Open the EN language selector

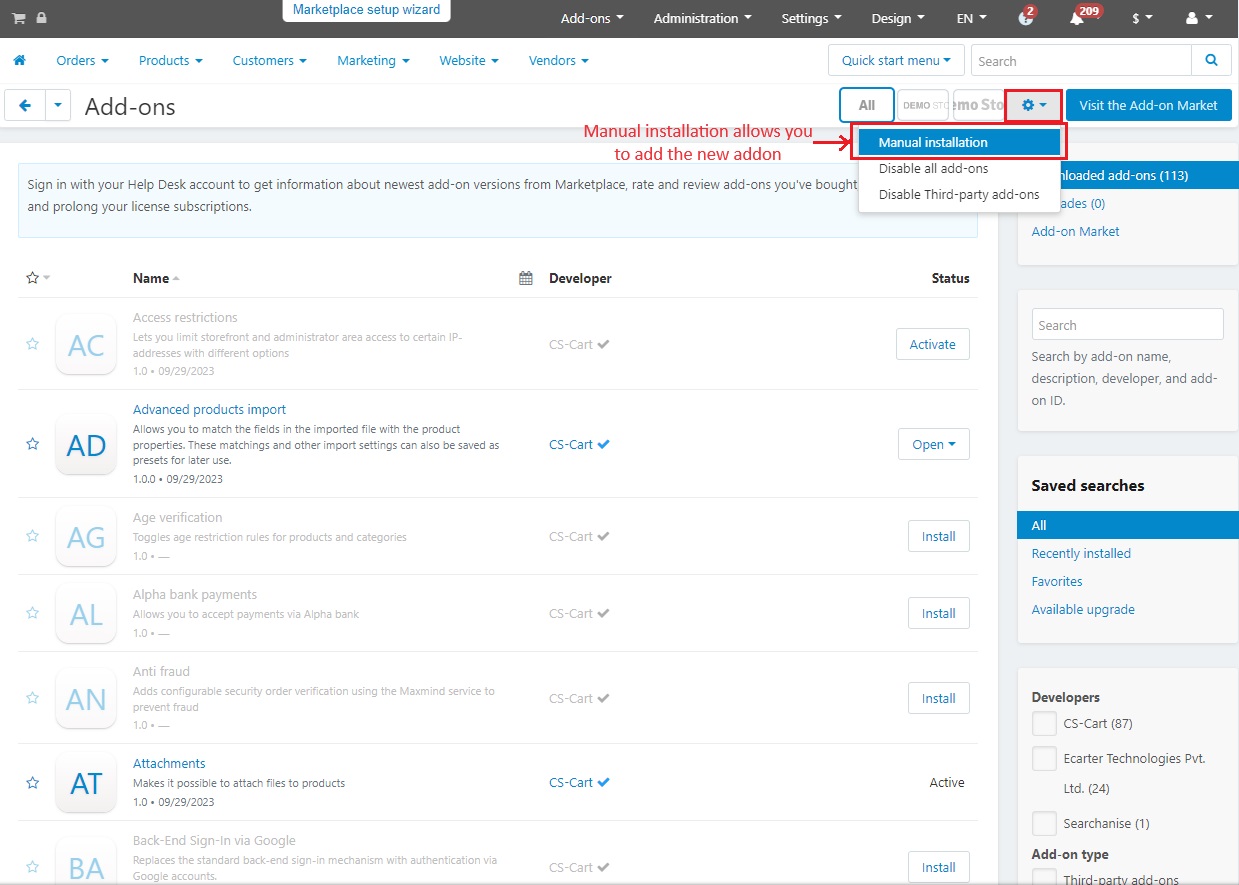[971, 18]
